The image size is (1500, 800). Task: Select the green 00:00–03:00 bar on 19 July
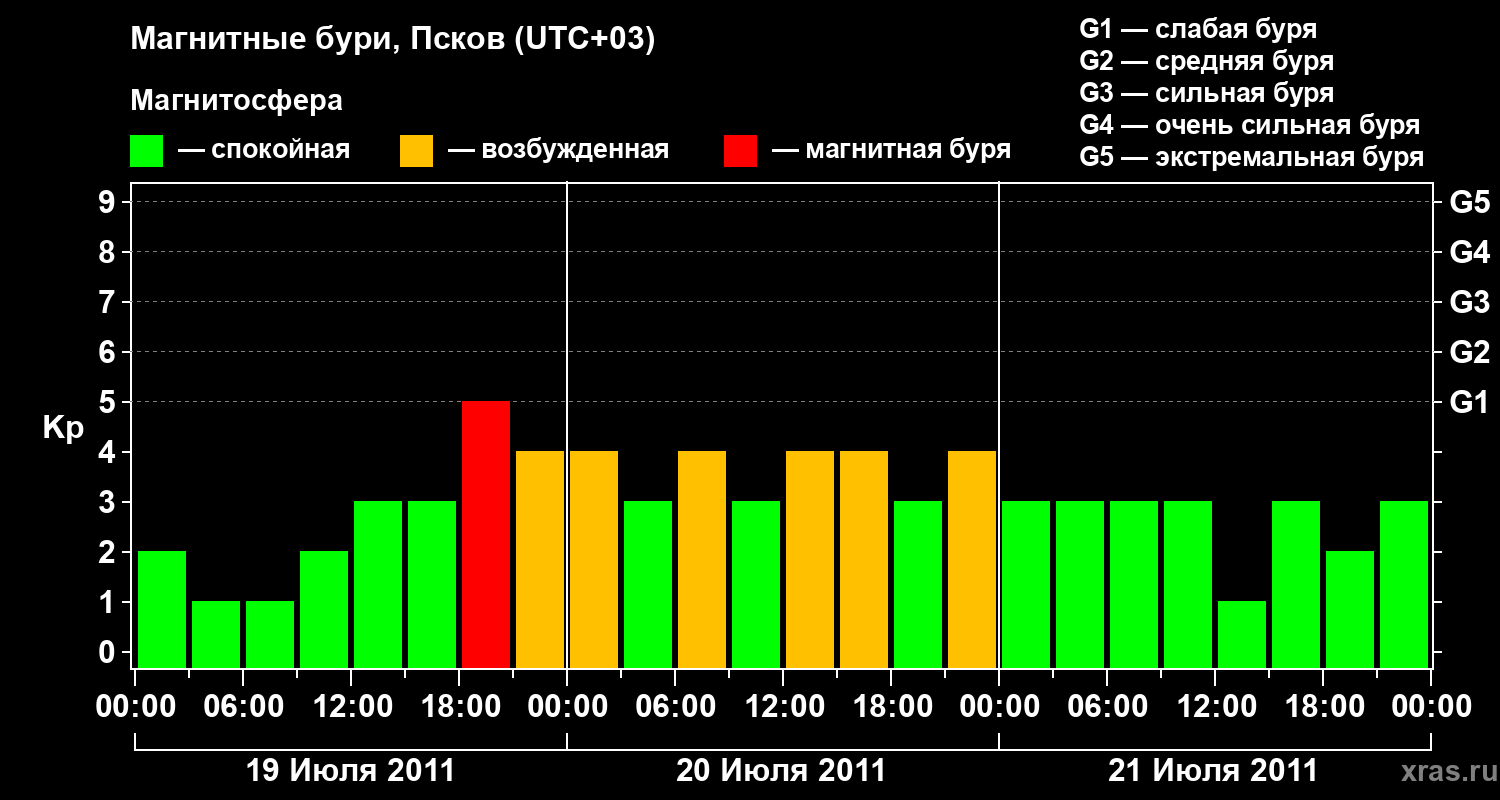pyautogui.click(x=162, y=609)
